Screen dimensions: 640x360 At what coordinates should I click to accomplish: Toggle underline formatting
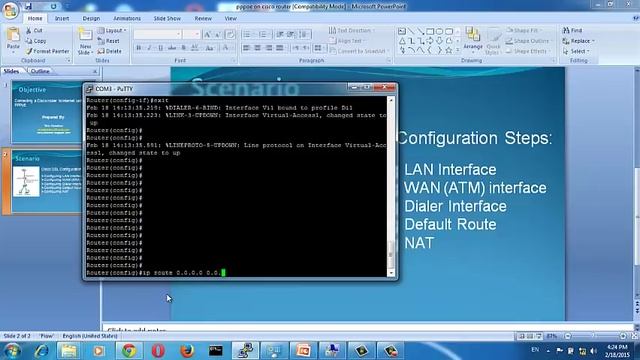pyautogui.click(x=160, y=48)
